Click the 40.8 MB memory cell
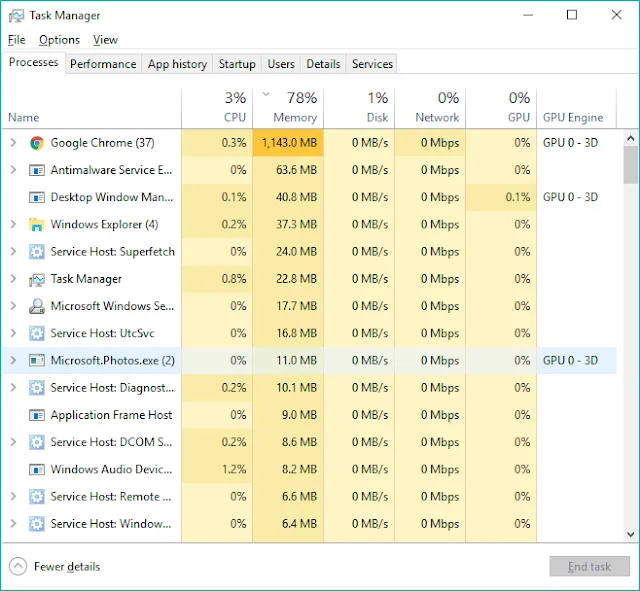Viewport: 640px width, 591px height. [x=288, y=197]
